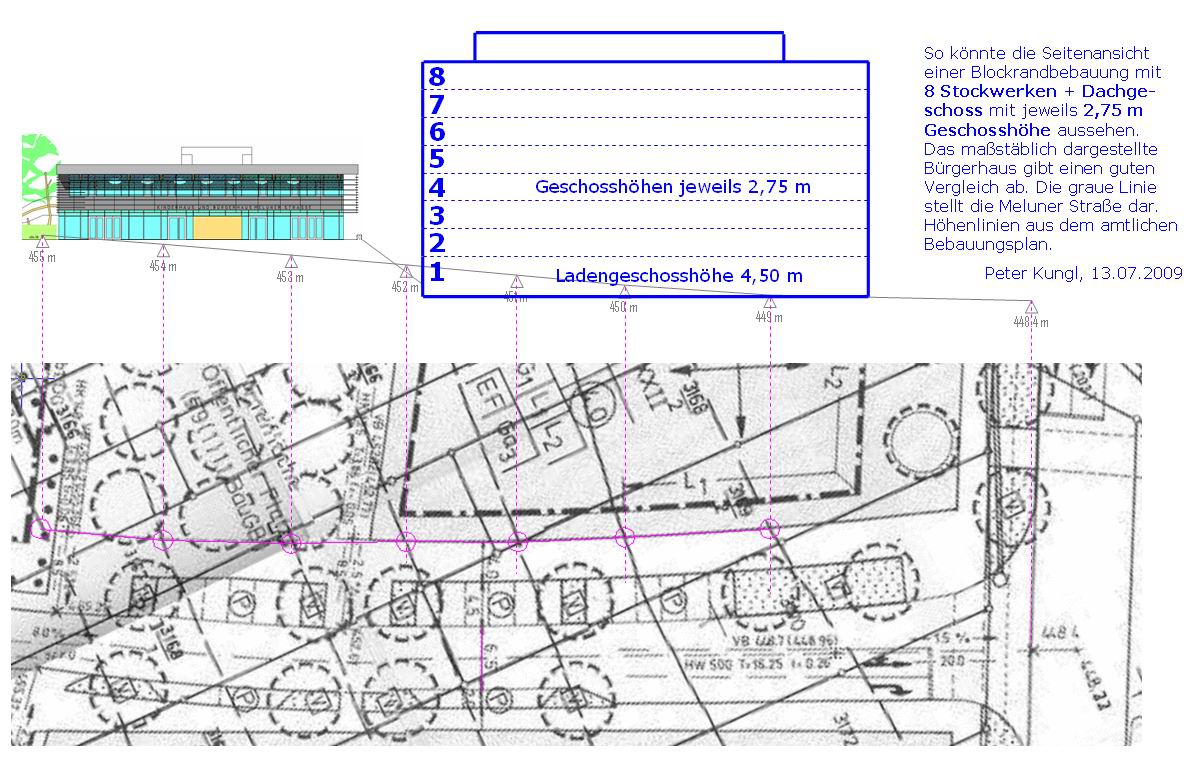Select the 451 m elevation marker

pos(516,282)
